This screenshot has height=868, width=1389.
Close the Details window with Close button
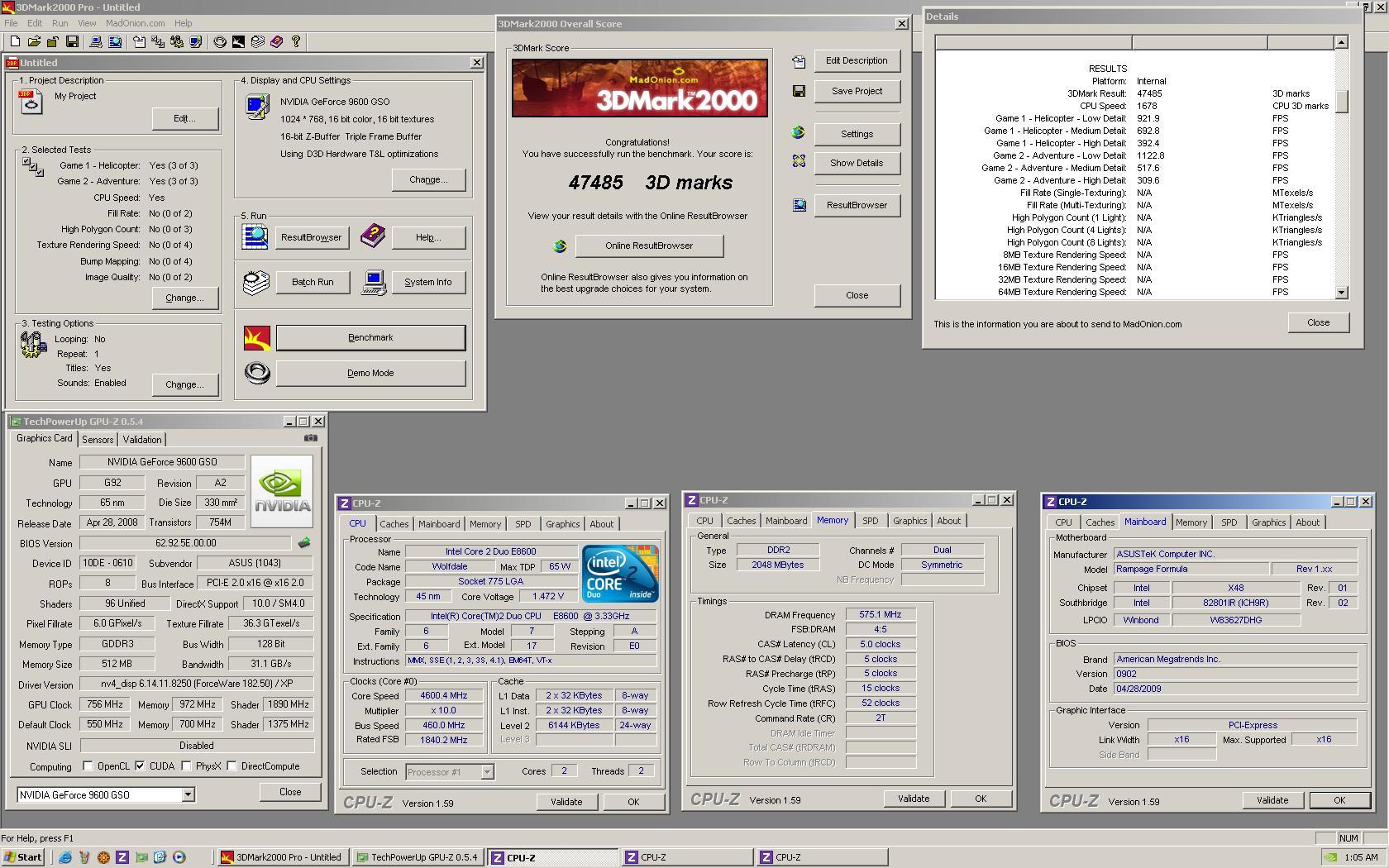[x=1318, y=322]
